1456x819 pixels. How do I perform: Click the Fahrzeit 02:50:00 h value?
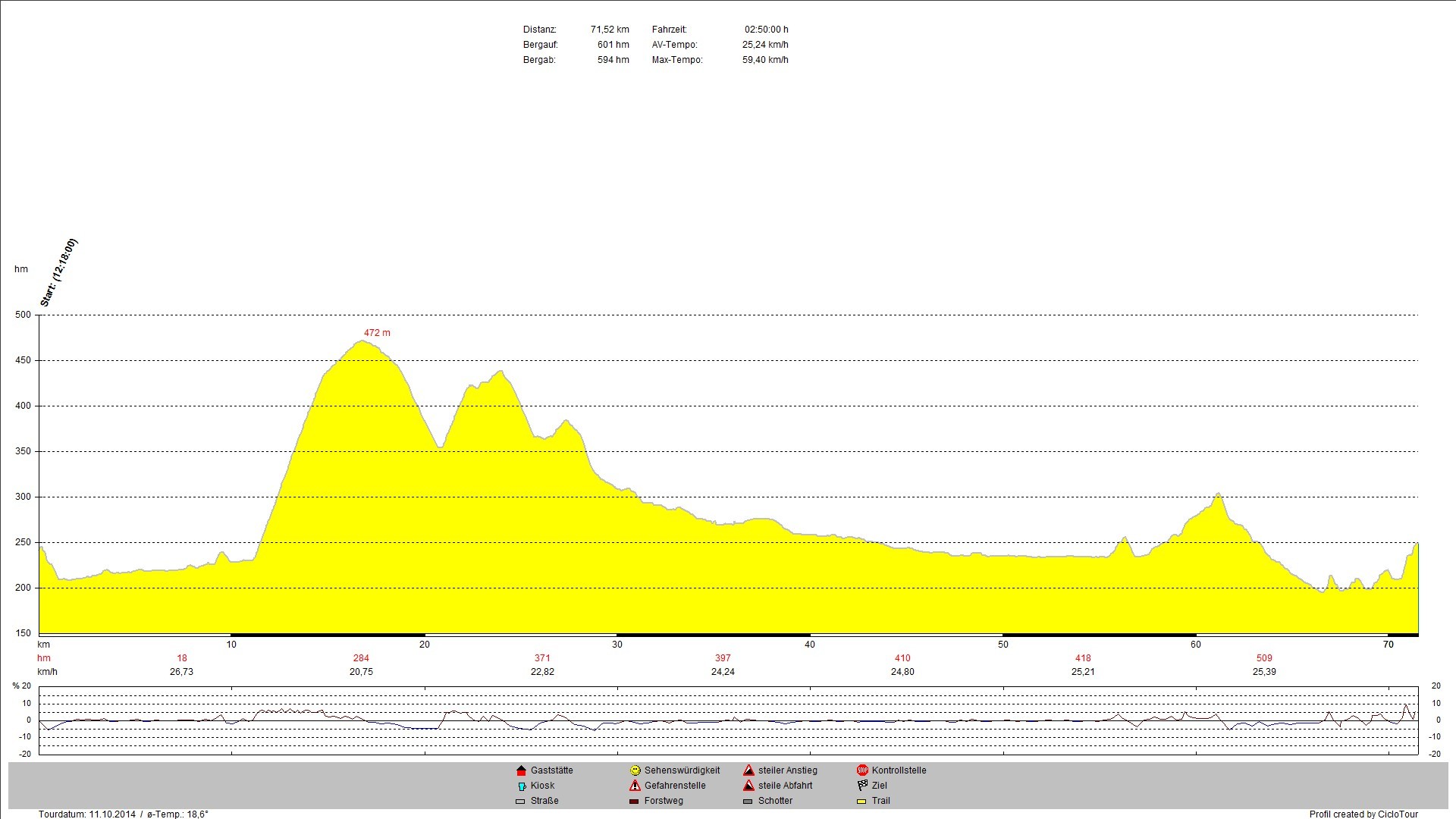point(766,30)
